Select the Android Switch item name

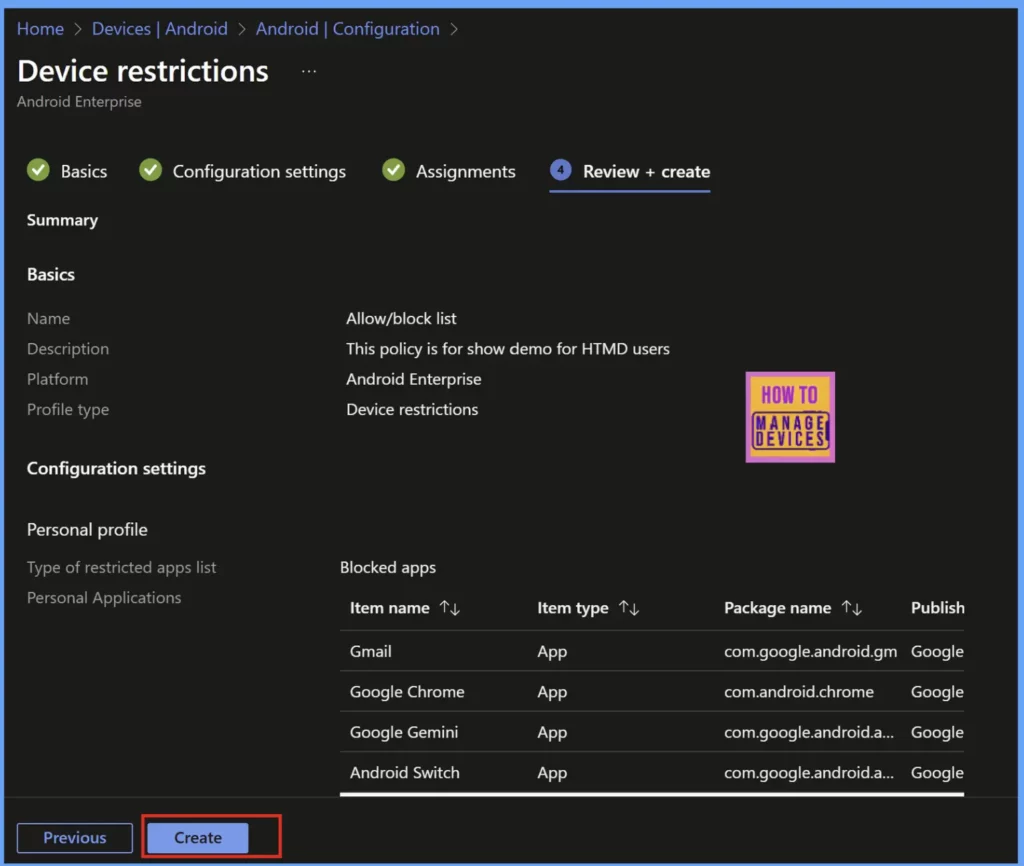pyautogui.click(x=405, y=773)
